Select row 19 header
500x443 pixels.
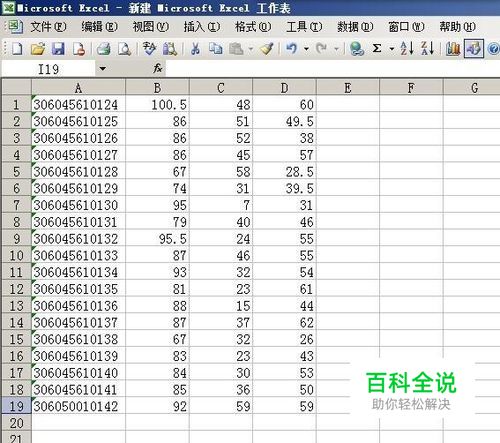[16, 406]
